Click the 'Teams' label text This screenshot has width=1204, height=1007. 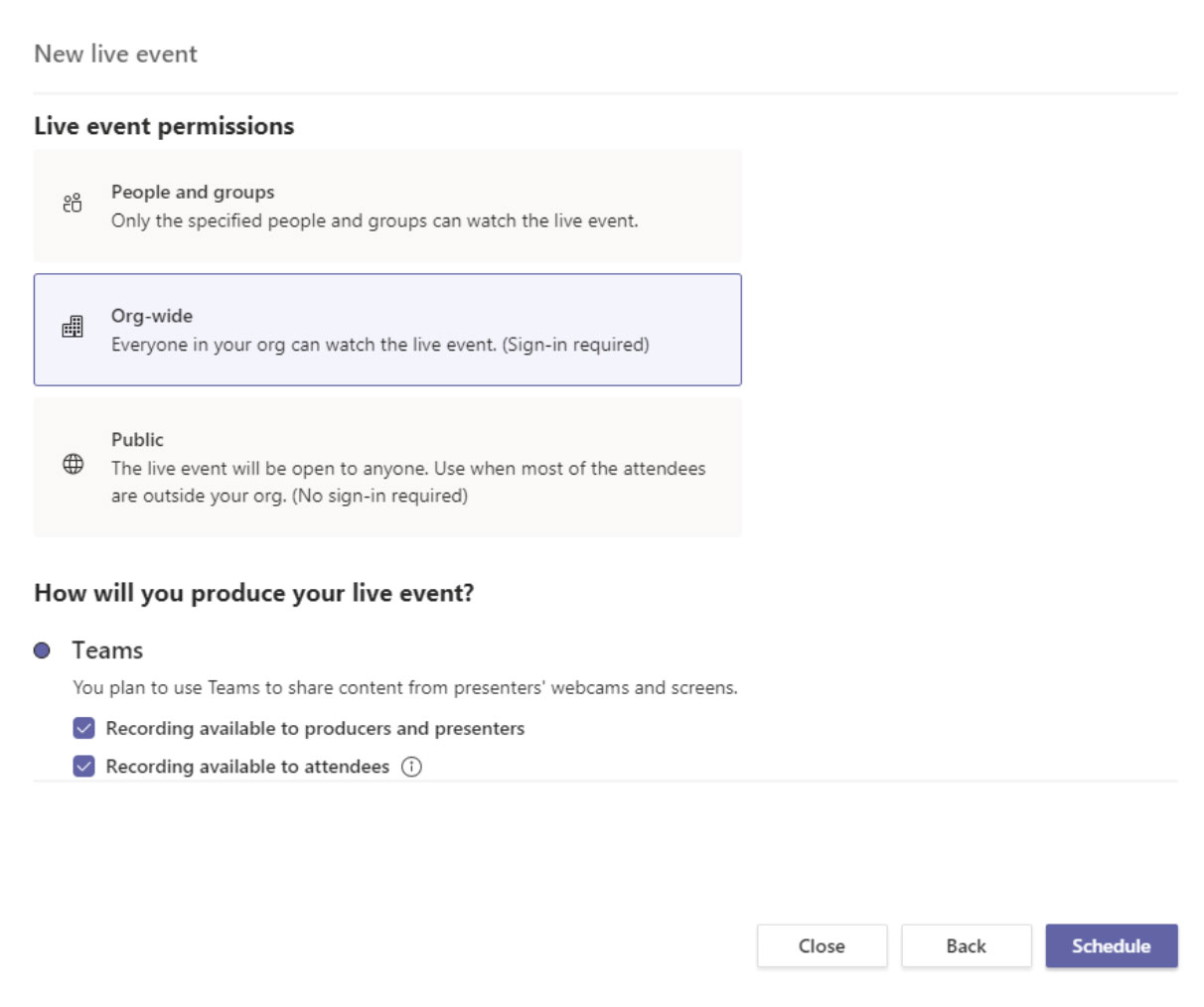107,650
